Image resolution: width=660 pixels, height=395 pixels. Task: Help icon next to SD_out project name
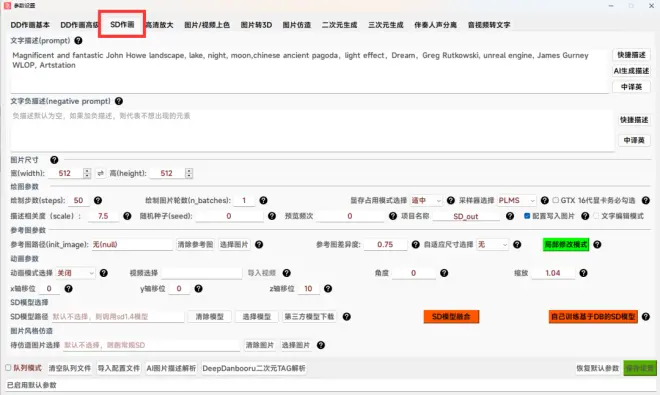(510, 216)
